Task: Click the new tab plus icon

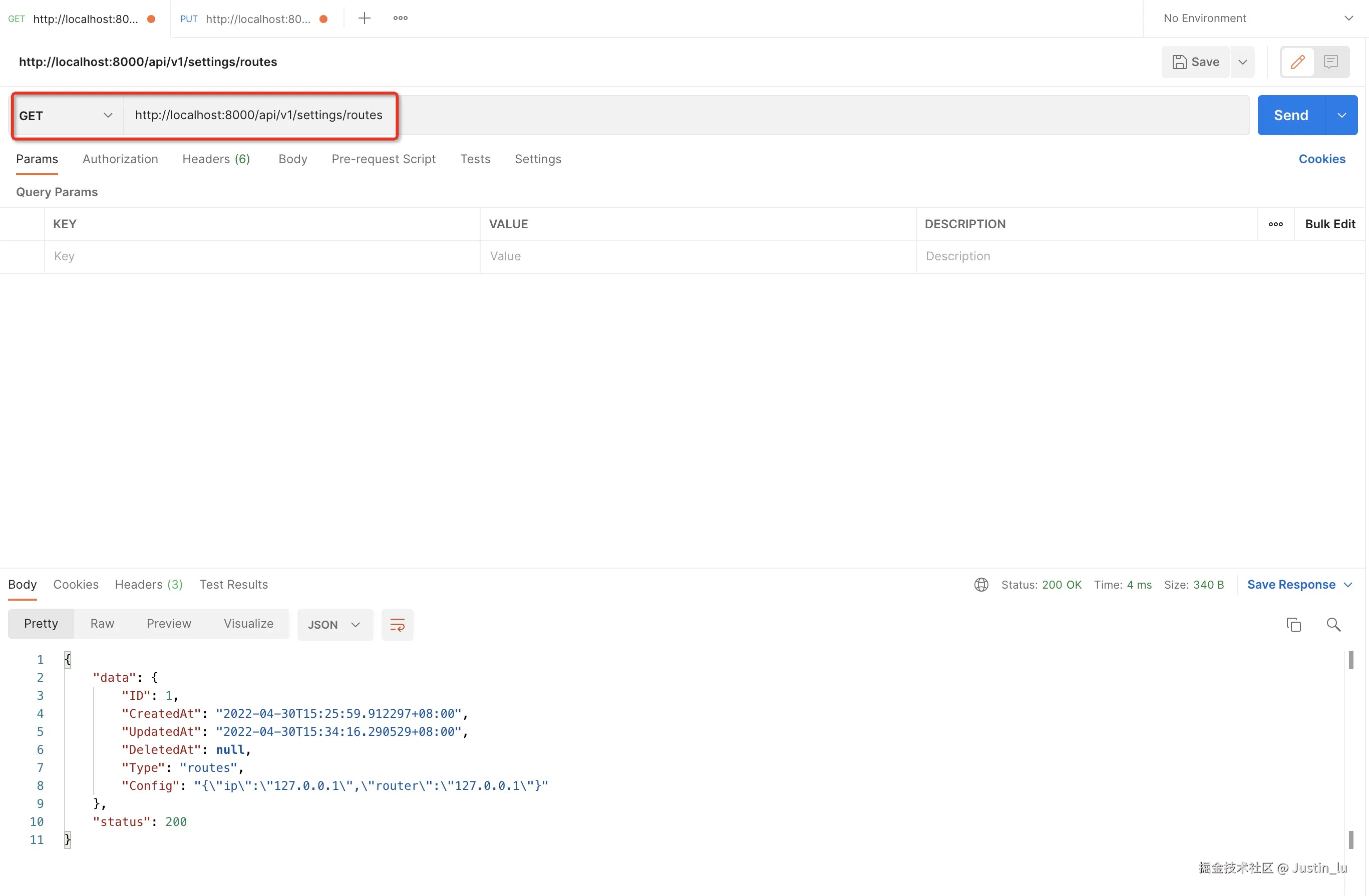Action: 364,19
